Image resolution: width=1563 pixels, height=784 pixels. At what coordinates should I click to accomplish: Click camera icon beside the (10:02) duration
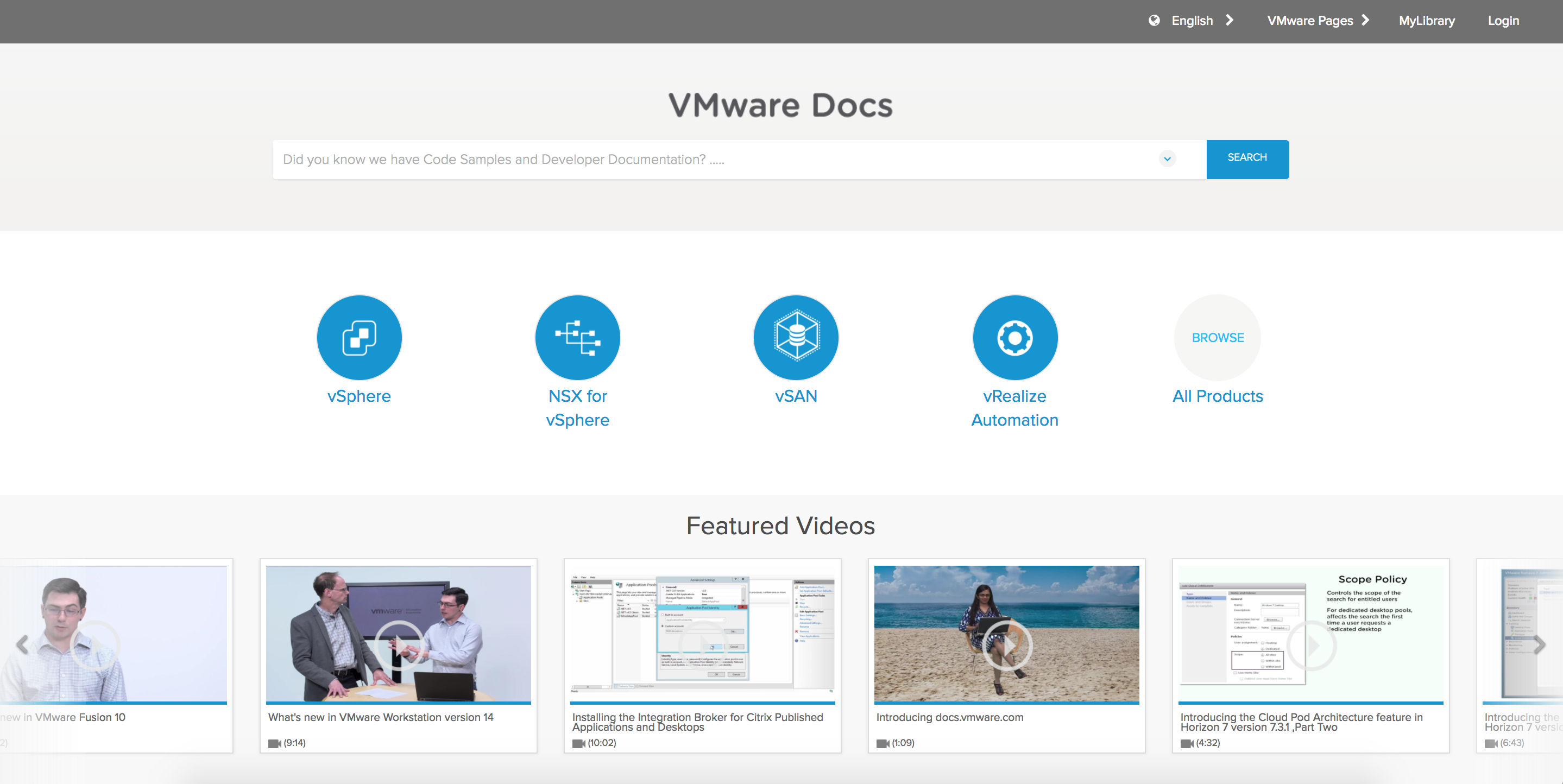[x=578, y=743]
